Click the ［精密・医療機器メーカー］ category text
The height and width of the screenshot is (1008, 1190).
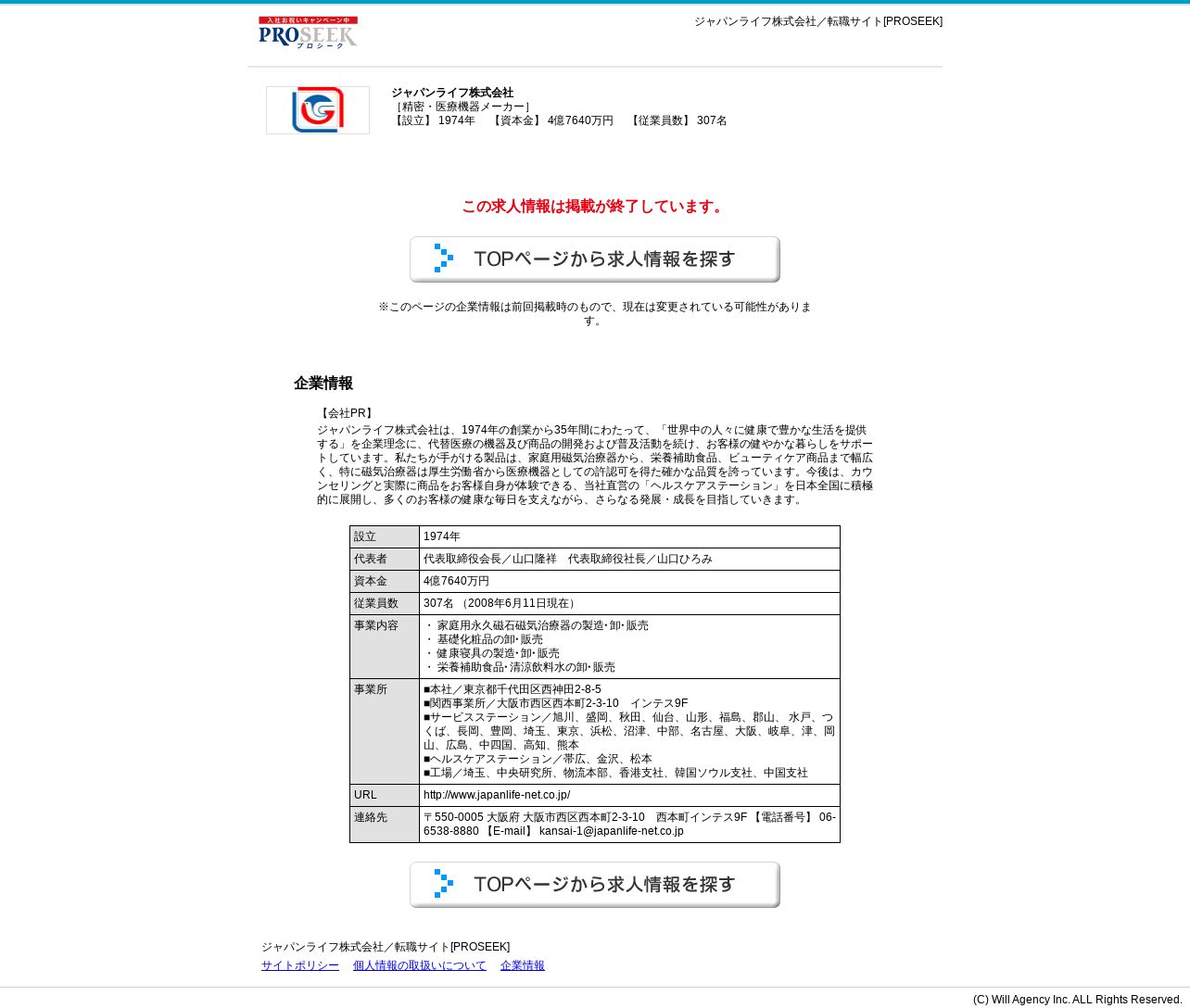pos(462,107)
